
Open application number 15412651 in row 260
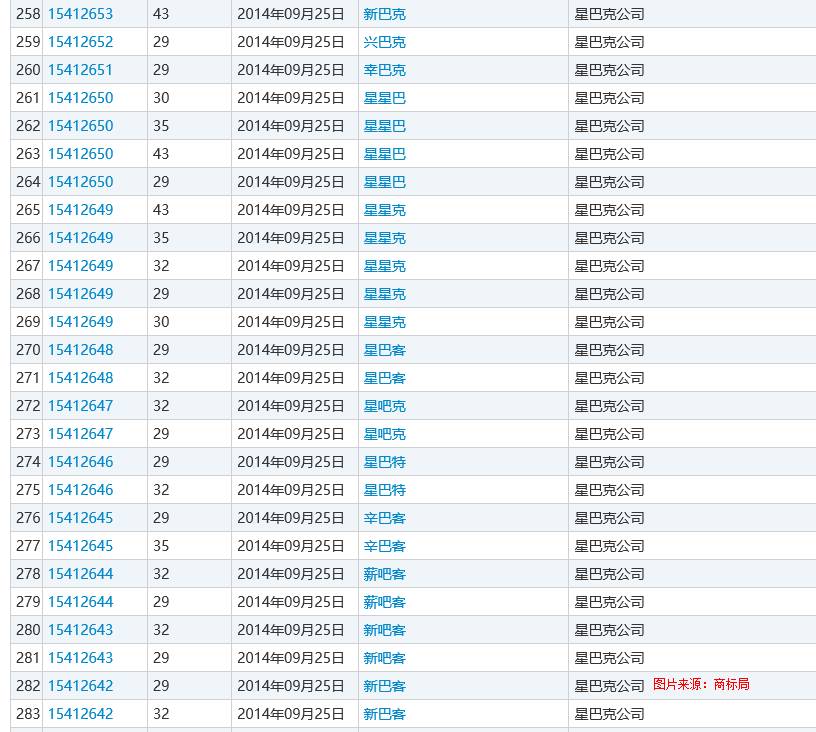[x=80, y=70]
